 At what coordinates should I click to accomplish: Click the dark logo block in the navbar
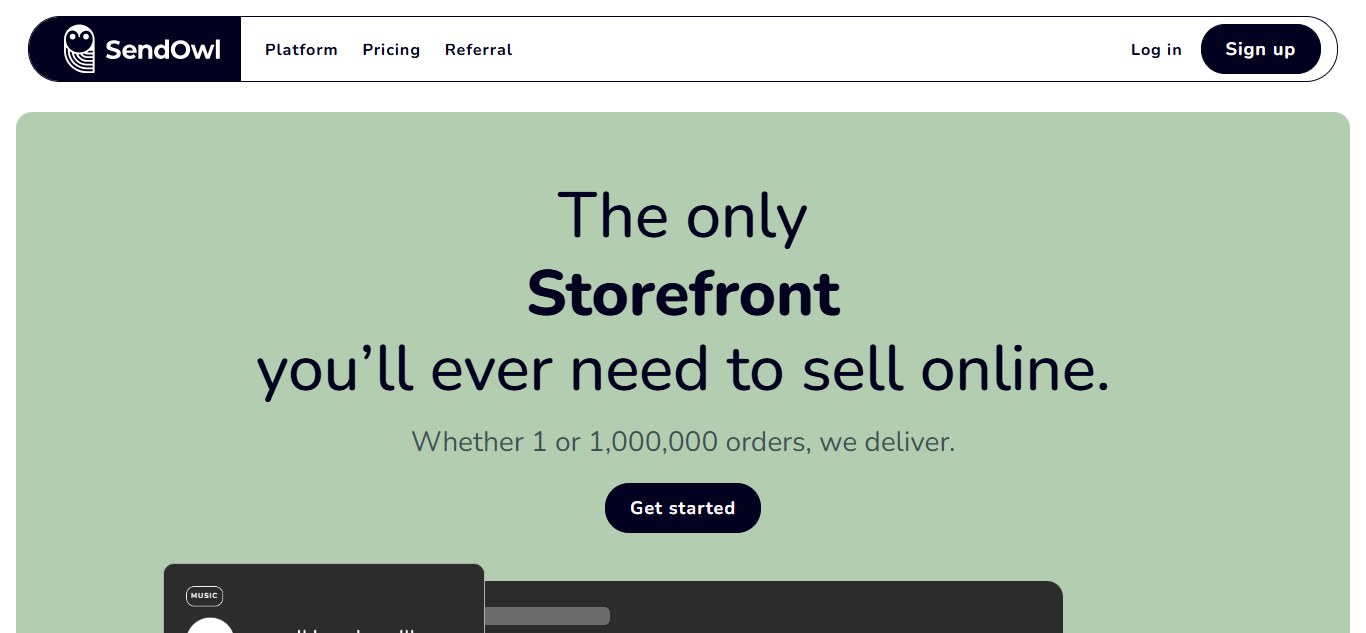click(x=135, y=49)
